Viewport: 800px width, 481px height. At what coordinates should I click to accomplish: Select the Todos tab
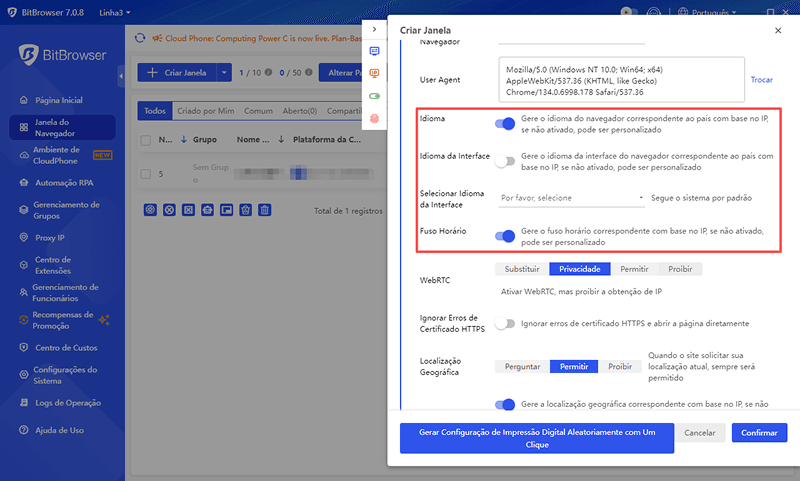[x=155, y=111]
